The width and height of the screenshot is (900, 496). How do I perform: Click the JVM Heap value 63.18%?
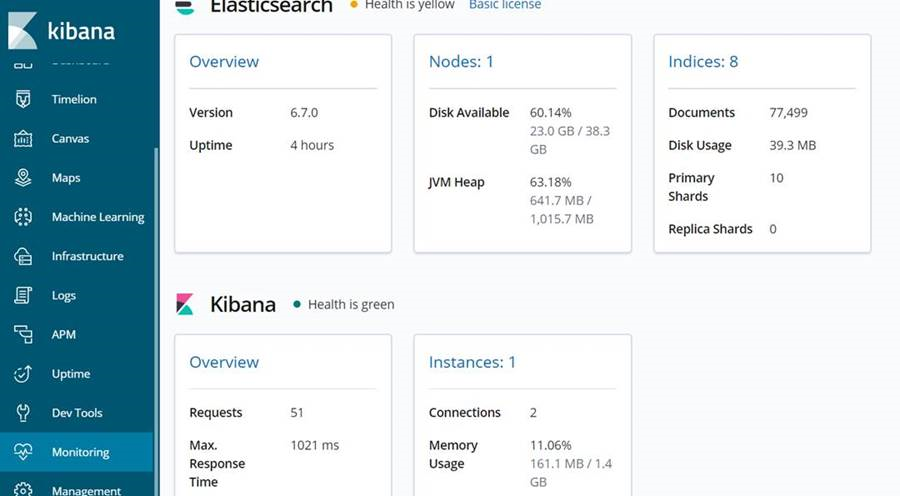(x=550, y=182)
